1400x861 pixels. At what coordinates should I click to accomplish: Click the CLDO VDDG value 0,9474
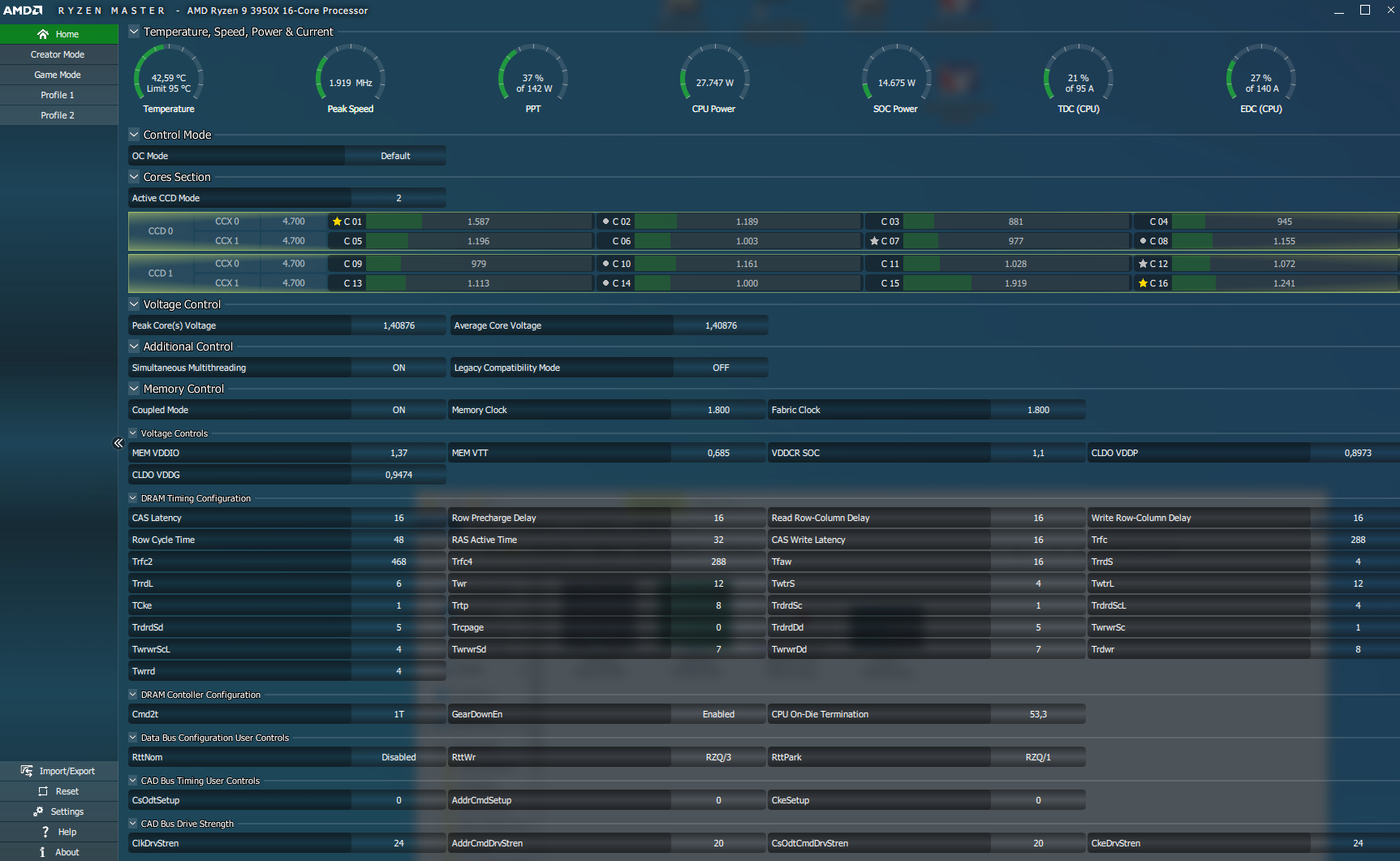tap(398, 475)
